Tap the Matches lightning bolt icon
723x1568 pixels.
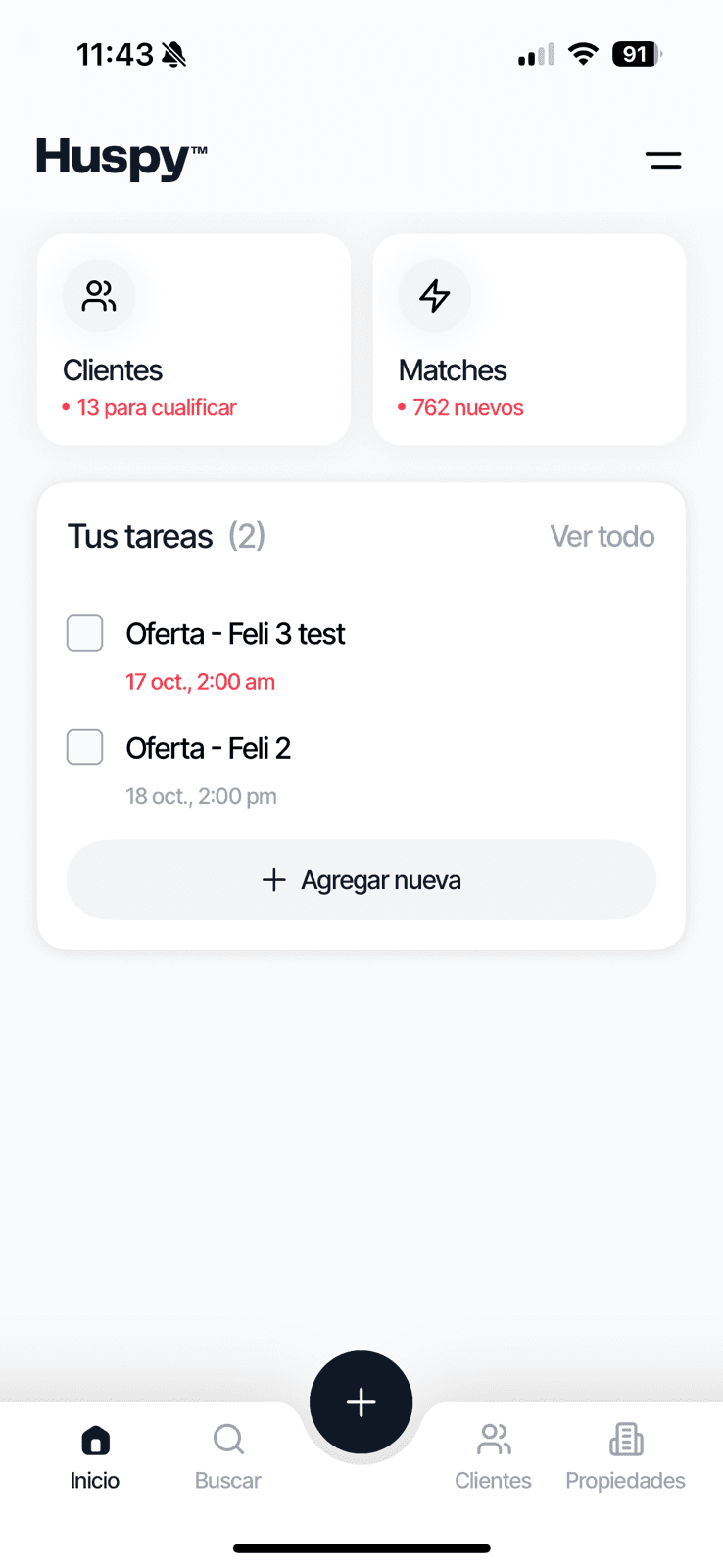(435, 296)
